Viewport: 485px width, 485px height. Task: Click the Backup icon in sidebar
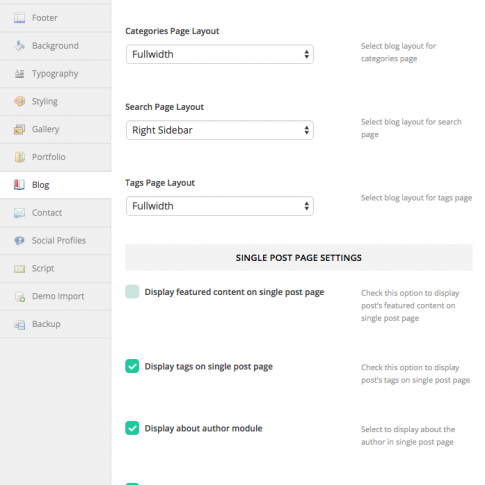click(x=19, y=324)
